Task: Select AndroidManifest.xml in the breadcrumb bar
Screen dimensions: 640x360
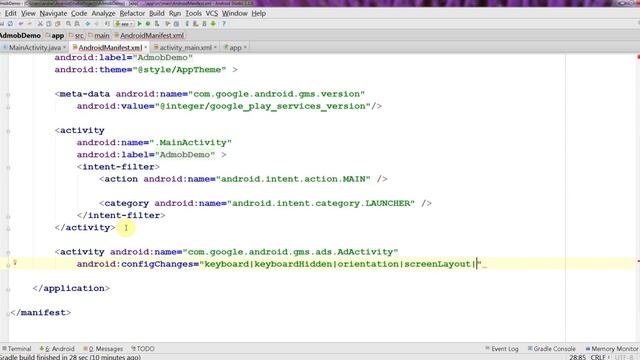Action: click(x=149, y=36)
